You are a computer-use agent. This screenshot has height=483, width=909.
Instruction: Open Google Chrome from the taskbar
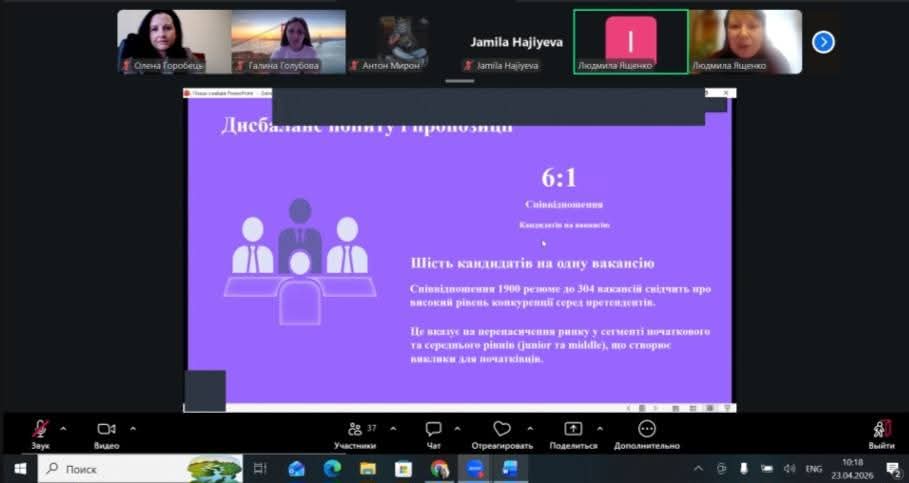439,468
